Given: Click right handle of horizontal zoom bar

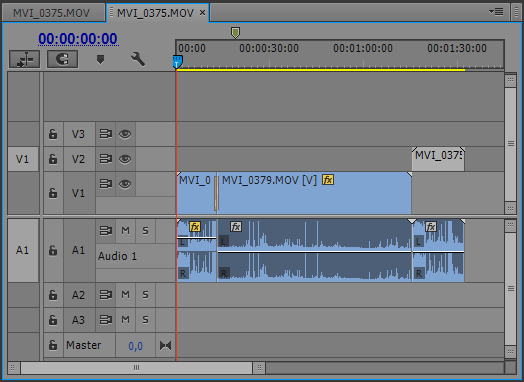Looking at the screenshot, I should [259, 368].
